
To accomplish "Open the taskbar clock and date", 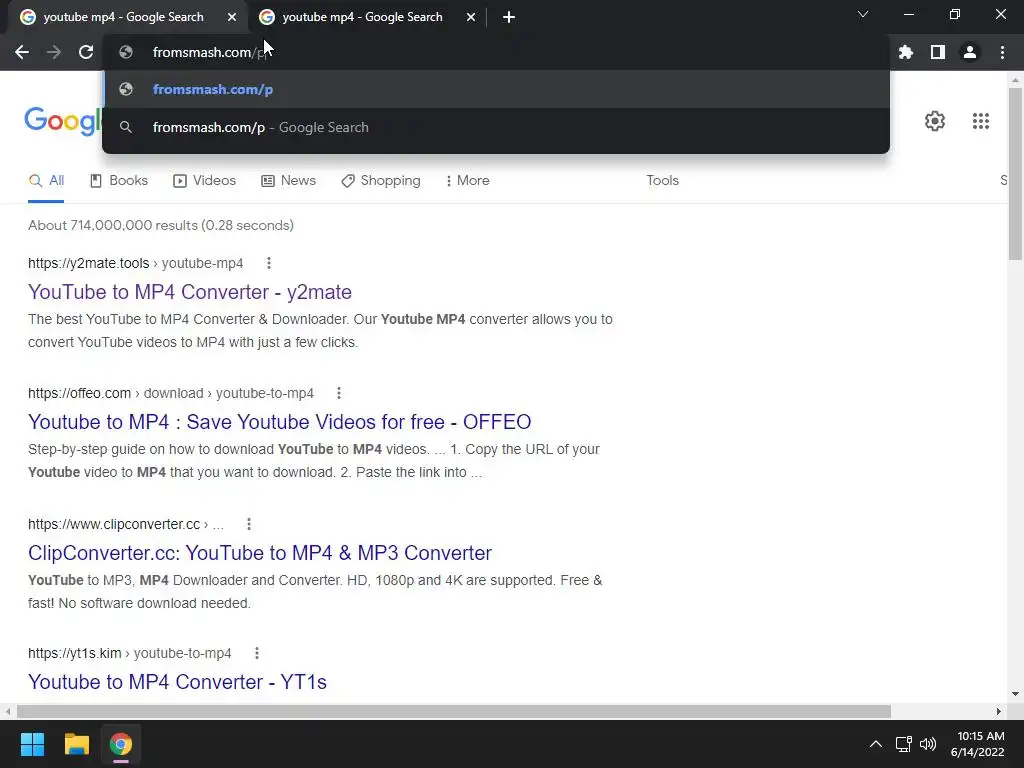I will tap(980, 744).
